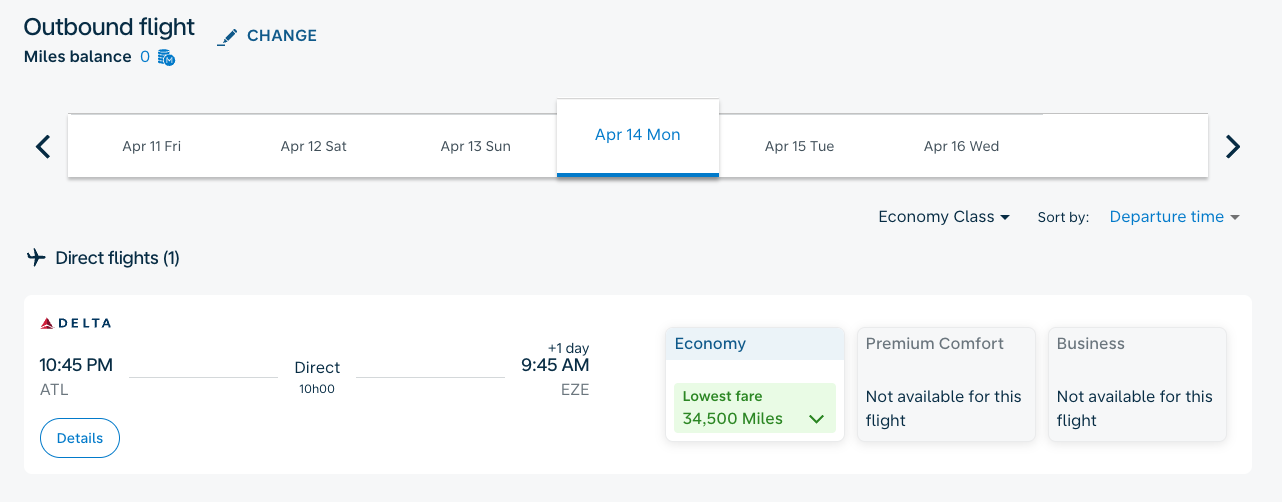Select the Apr 14 Mon date tab
This screenshot has width=1282, height=502.
click(x=638, y=136)
